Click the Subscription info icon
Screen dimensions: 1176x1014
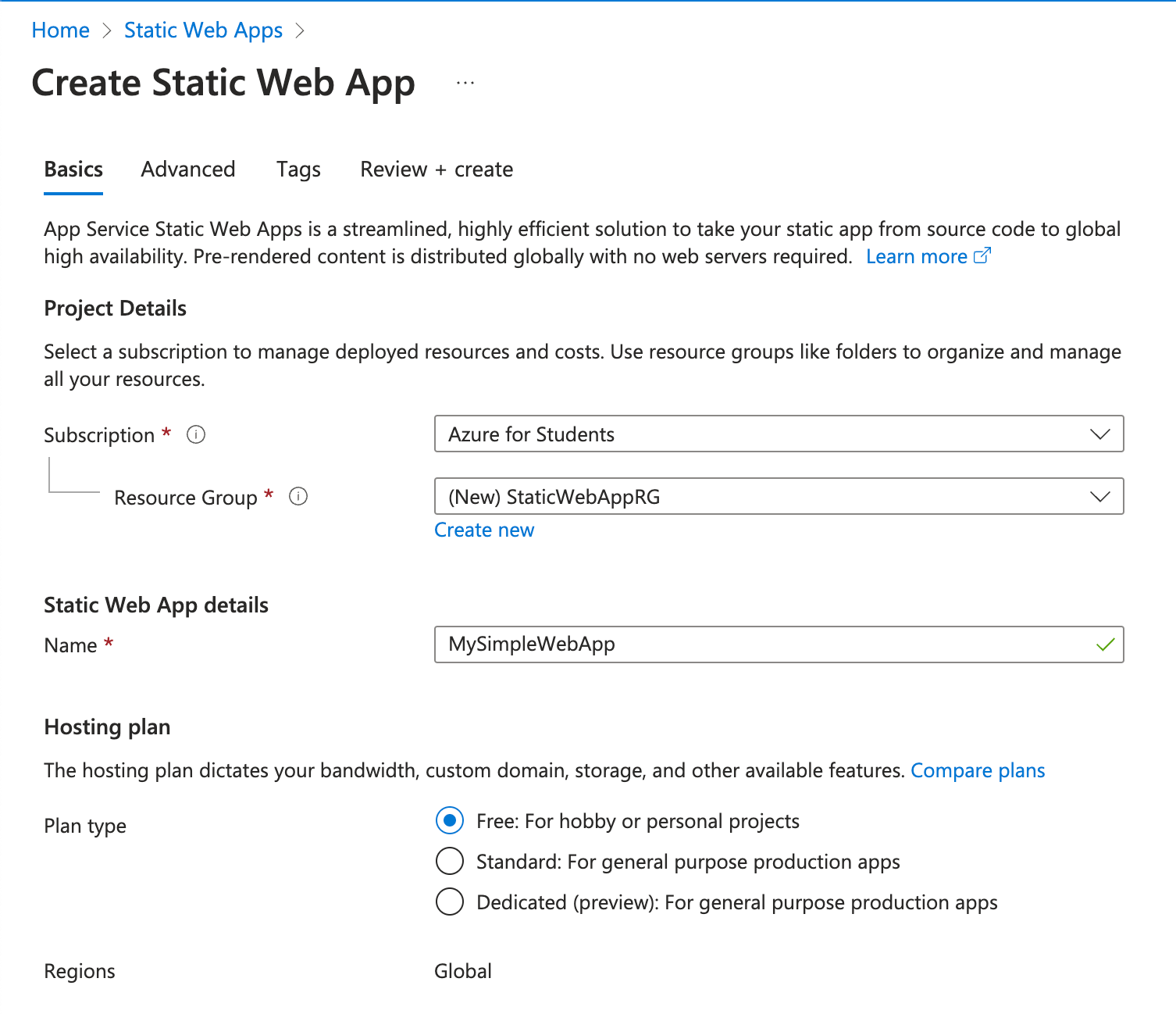196,434
